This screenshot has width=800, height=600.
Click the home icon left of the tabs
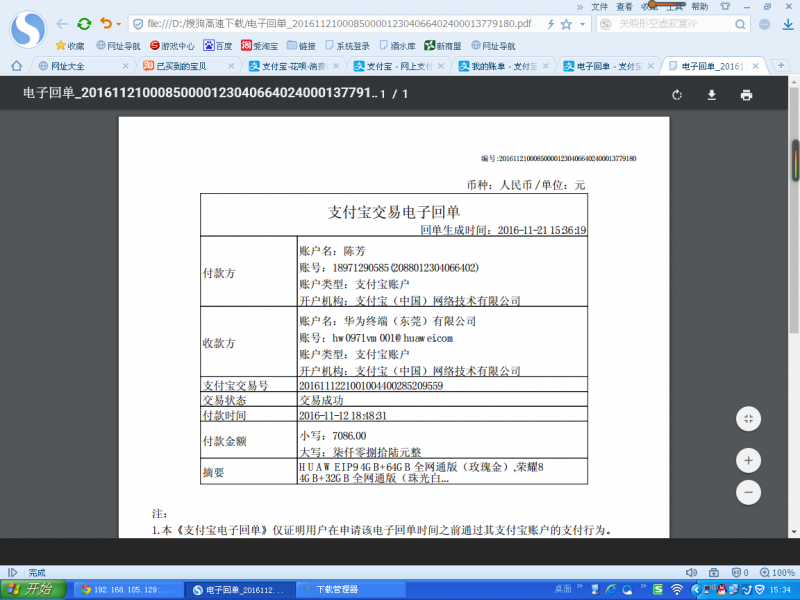click(16, 66)
